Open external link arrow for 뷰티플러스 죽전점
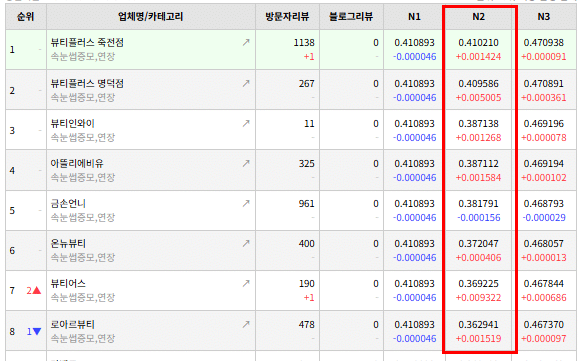Screen dimensions: 580x361 point(246,43)
